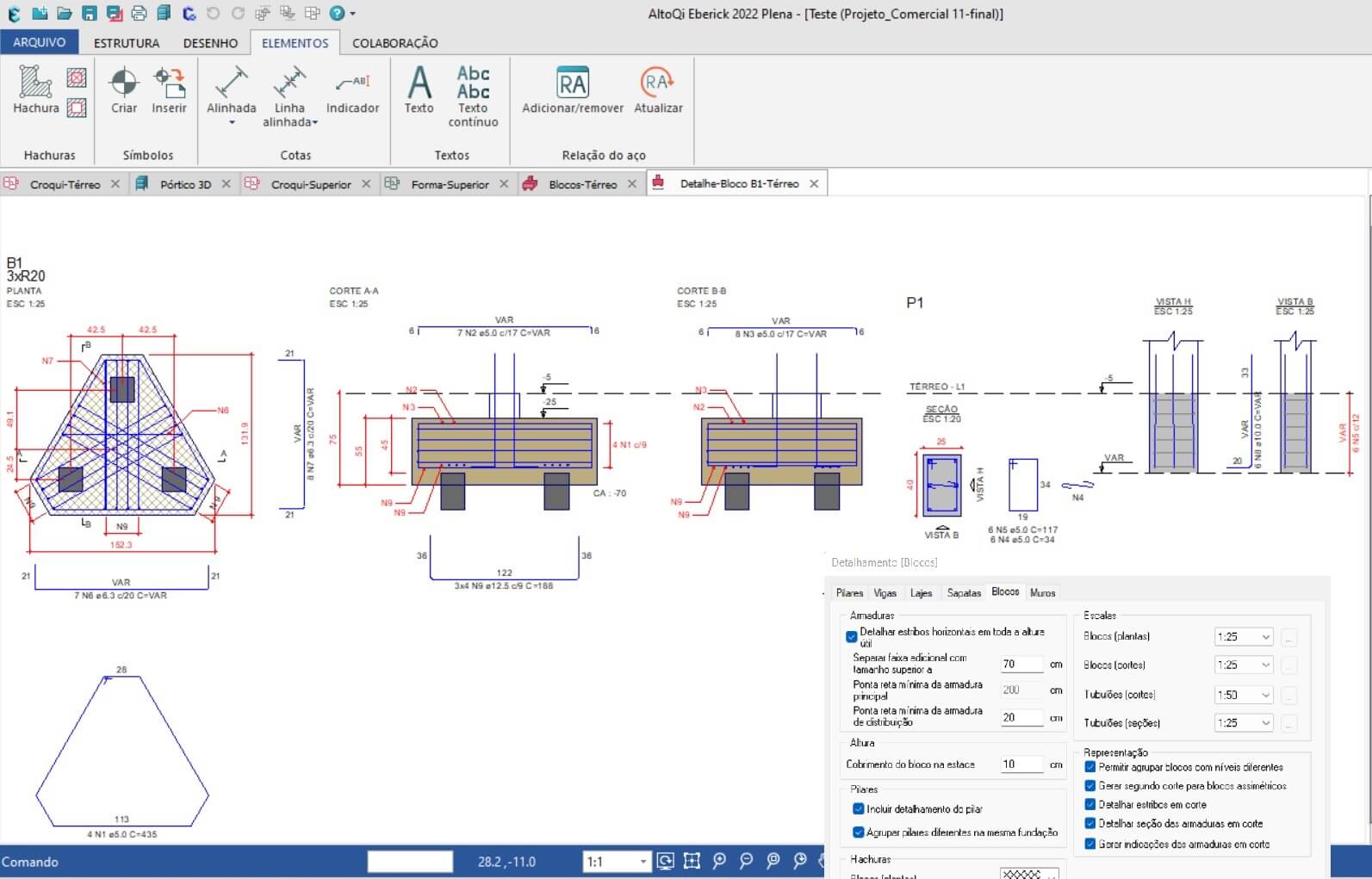Click the Save all icon
Viewport: 1372px width, 879px height.
pos(115,13)
